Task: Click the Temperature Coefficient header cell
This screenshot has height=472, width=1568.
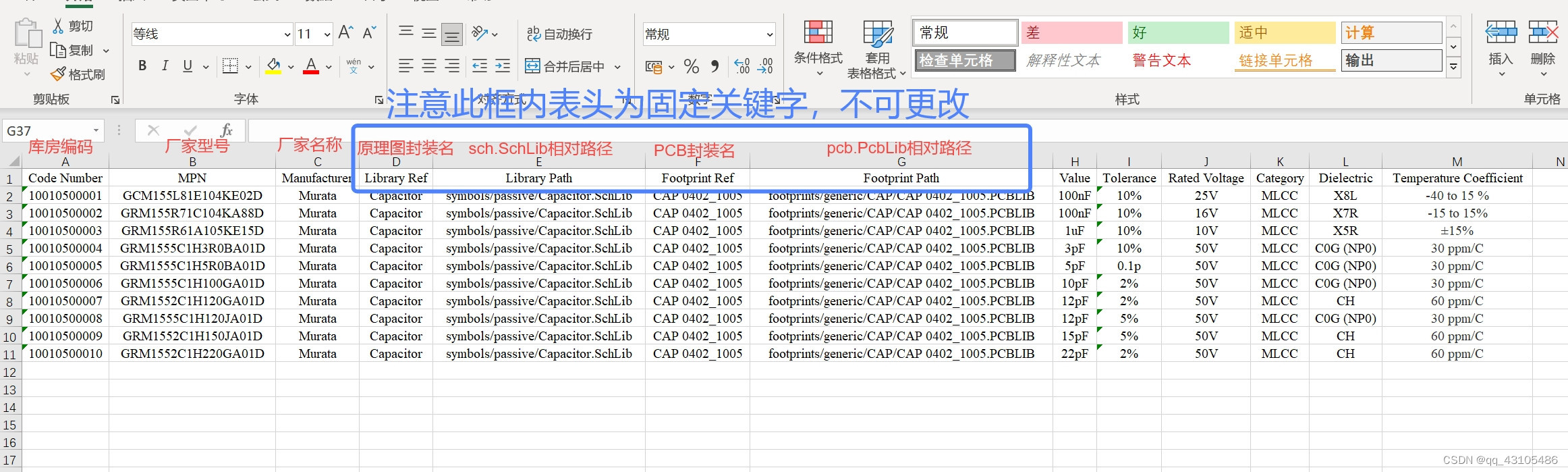Action: 1457,178
